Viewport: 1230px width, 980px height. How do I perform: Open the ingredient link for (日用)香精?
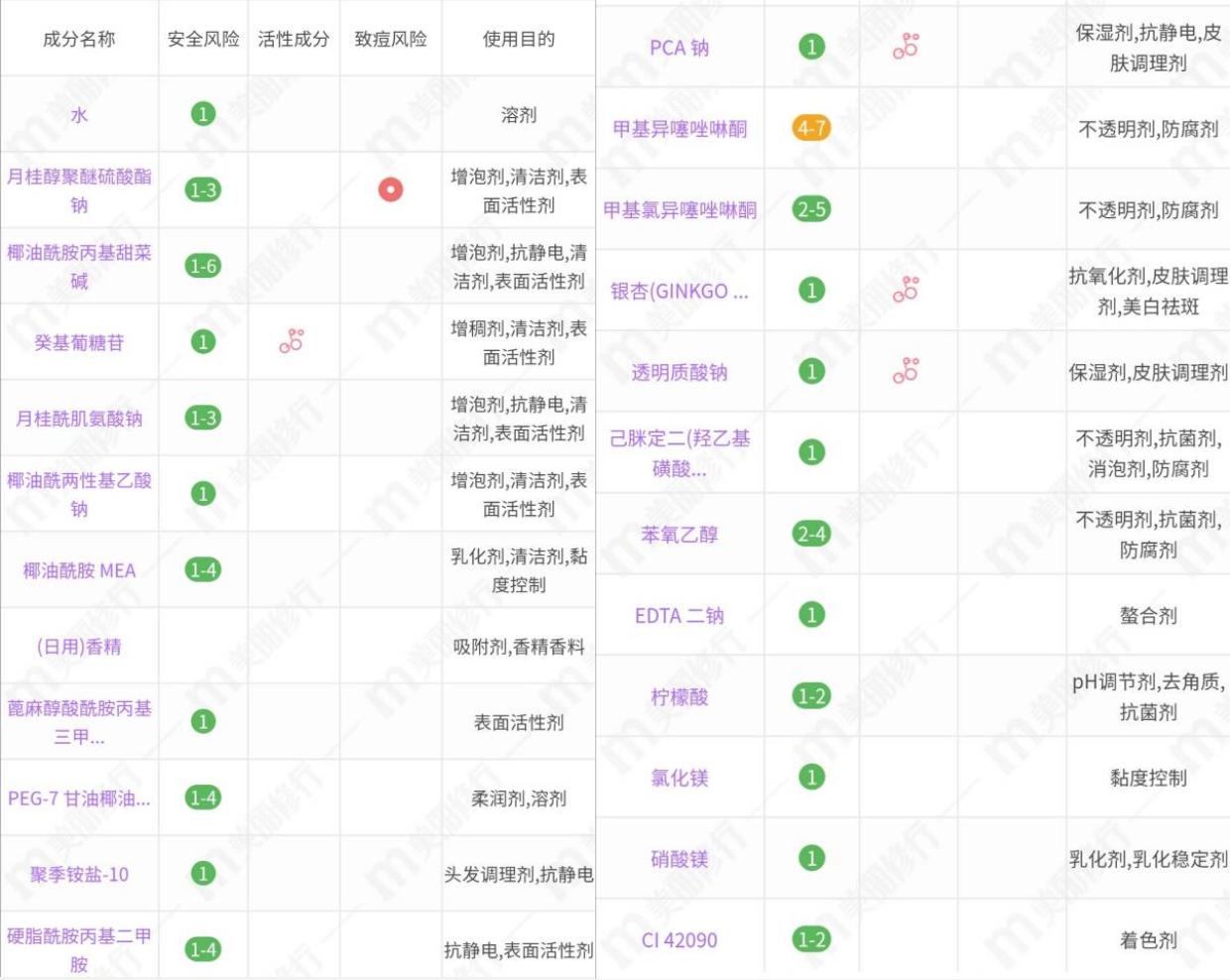tap(79, 647)
